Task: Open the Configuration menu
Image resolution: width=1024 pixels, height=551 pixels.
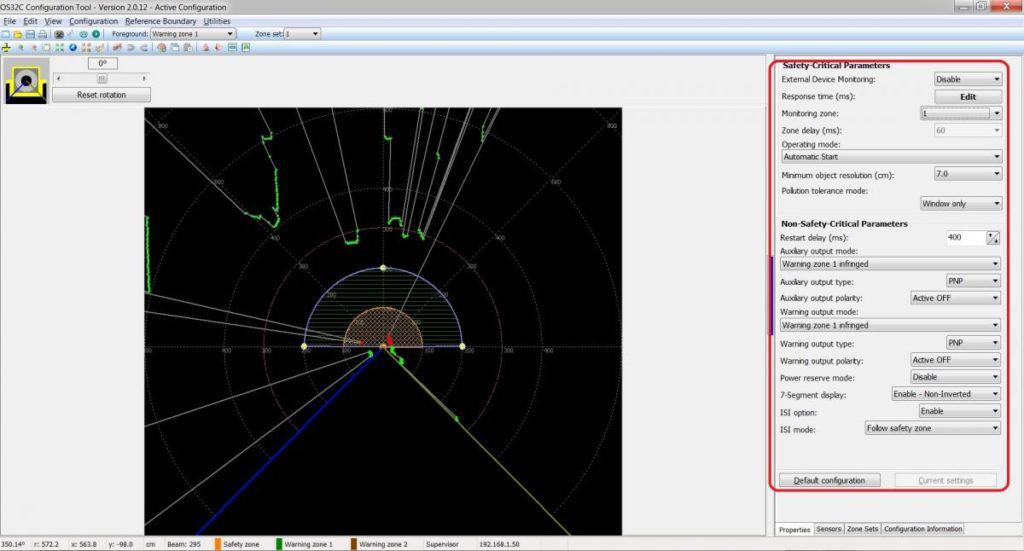Action: click(93, 21)
